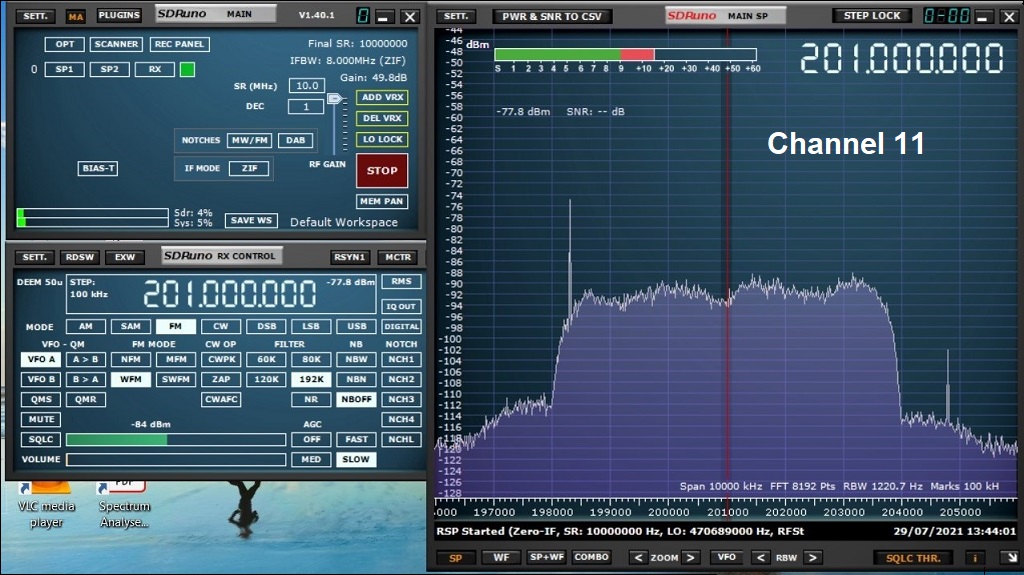Screen dimensions: 1024x575
Task: Switch to COMBO view
Action: (x=591, y=557)
